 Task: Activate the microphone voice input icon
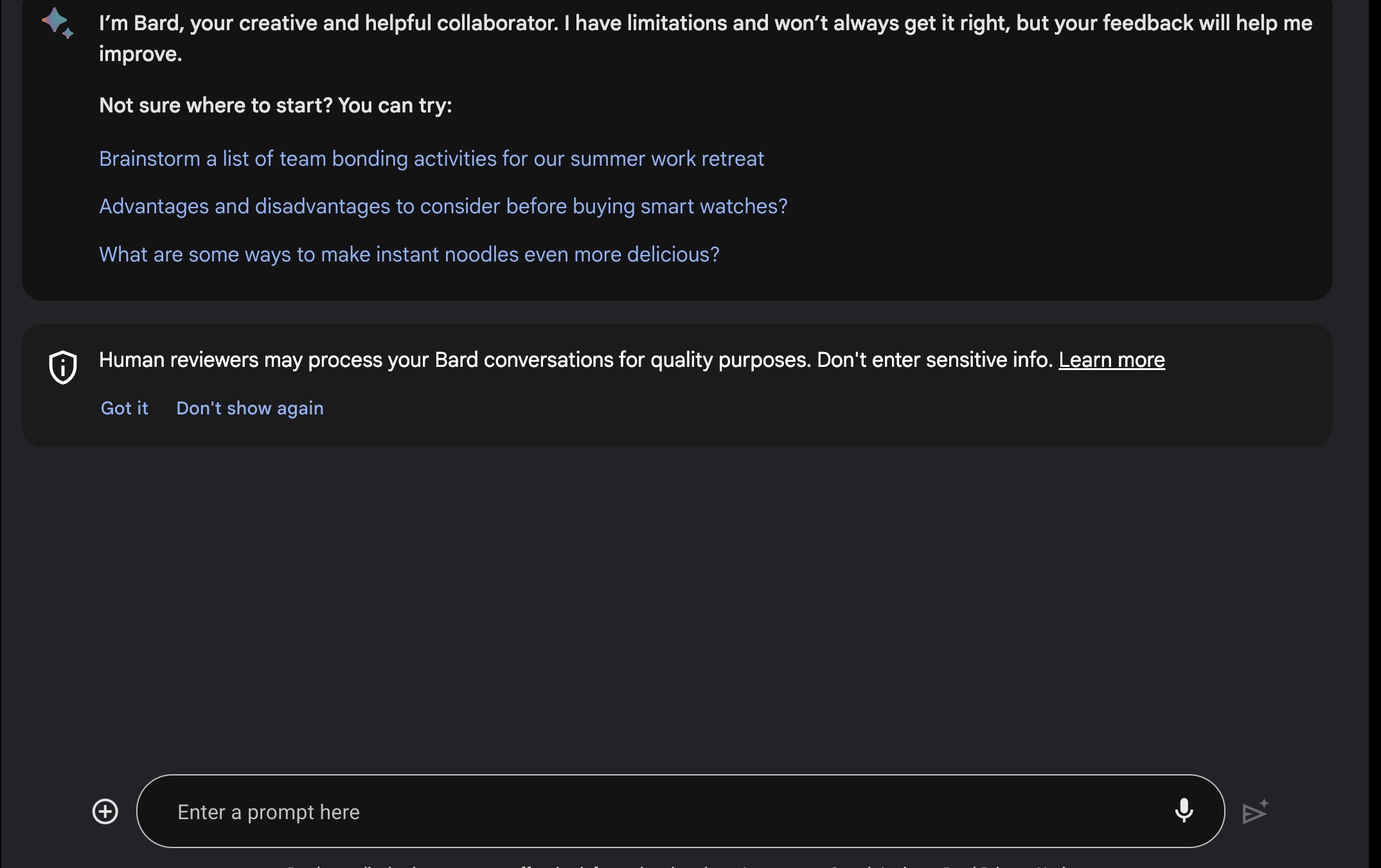click(1184, 811)
